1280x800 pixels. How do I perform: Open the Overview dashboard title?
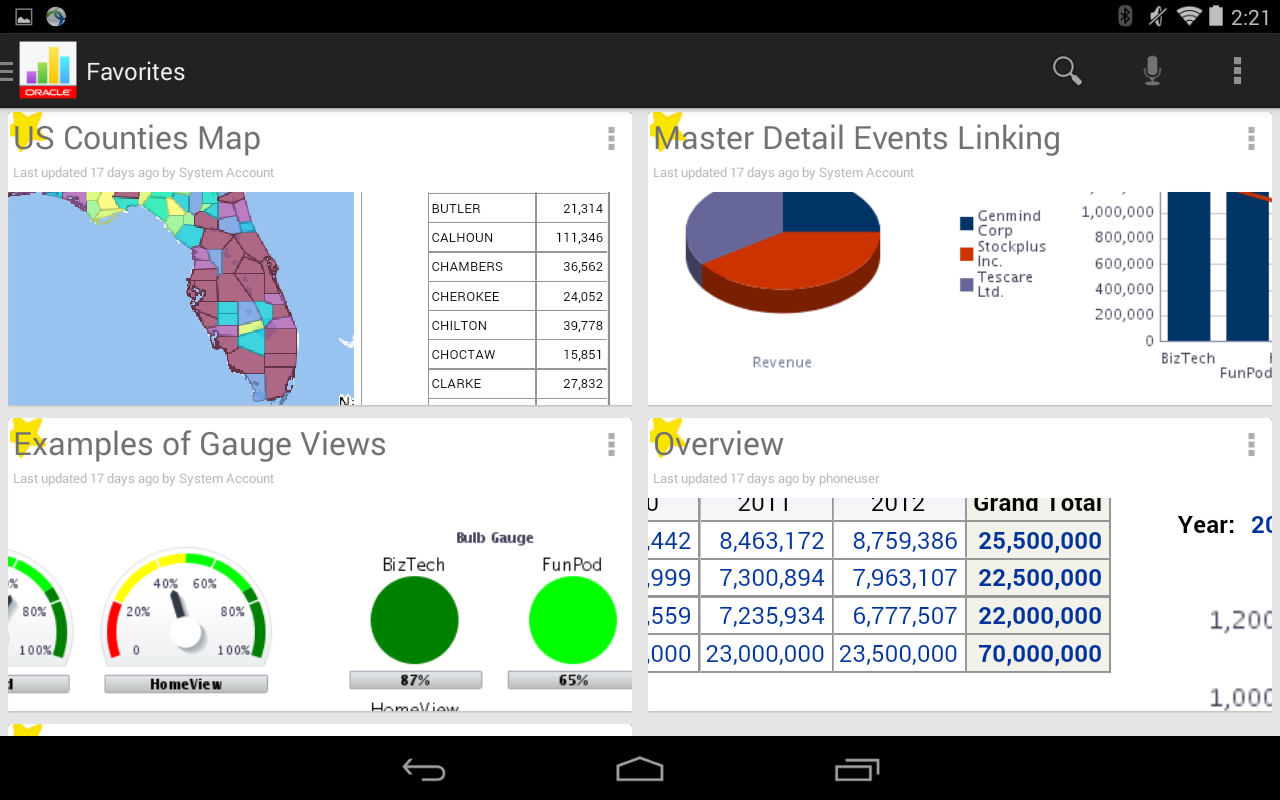(x=718, y=445)
